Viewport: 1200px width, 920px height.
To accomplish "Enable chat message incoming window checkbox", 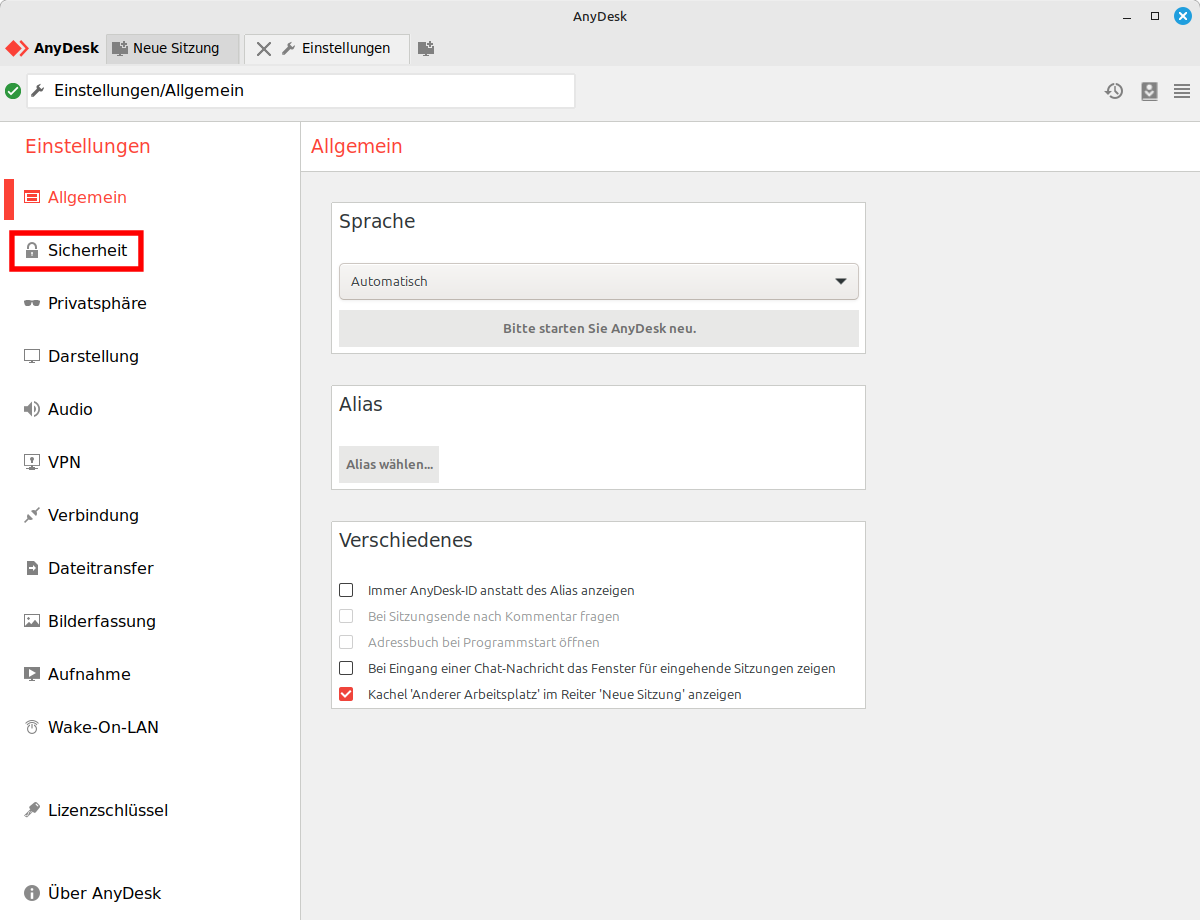I will pyautogui.click(x=346, y=668).
